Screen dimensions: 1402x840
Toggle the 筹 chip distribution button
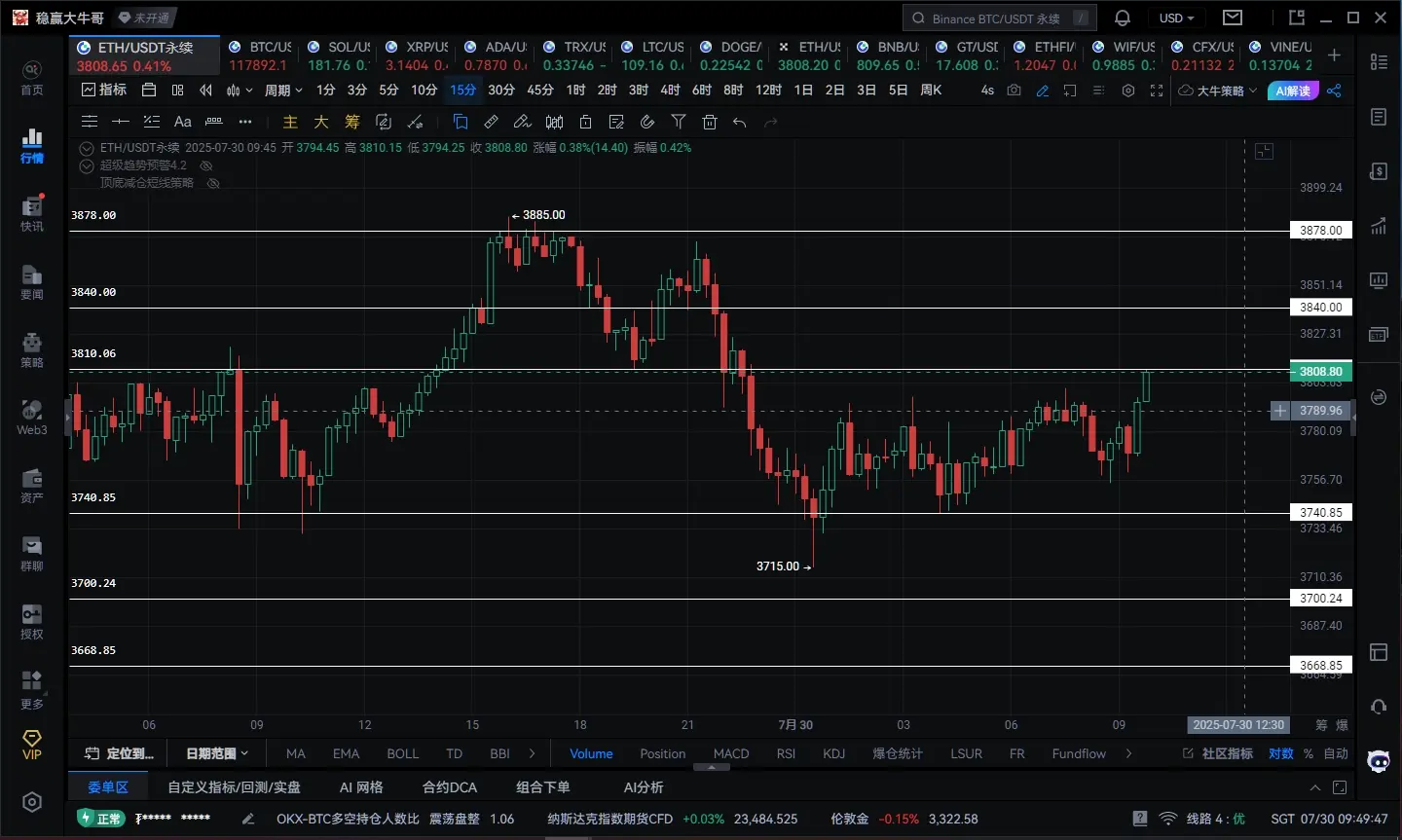pyautogui.click(x=352, y=122)
